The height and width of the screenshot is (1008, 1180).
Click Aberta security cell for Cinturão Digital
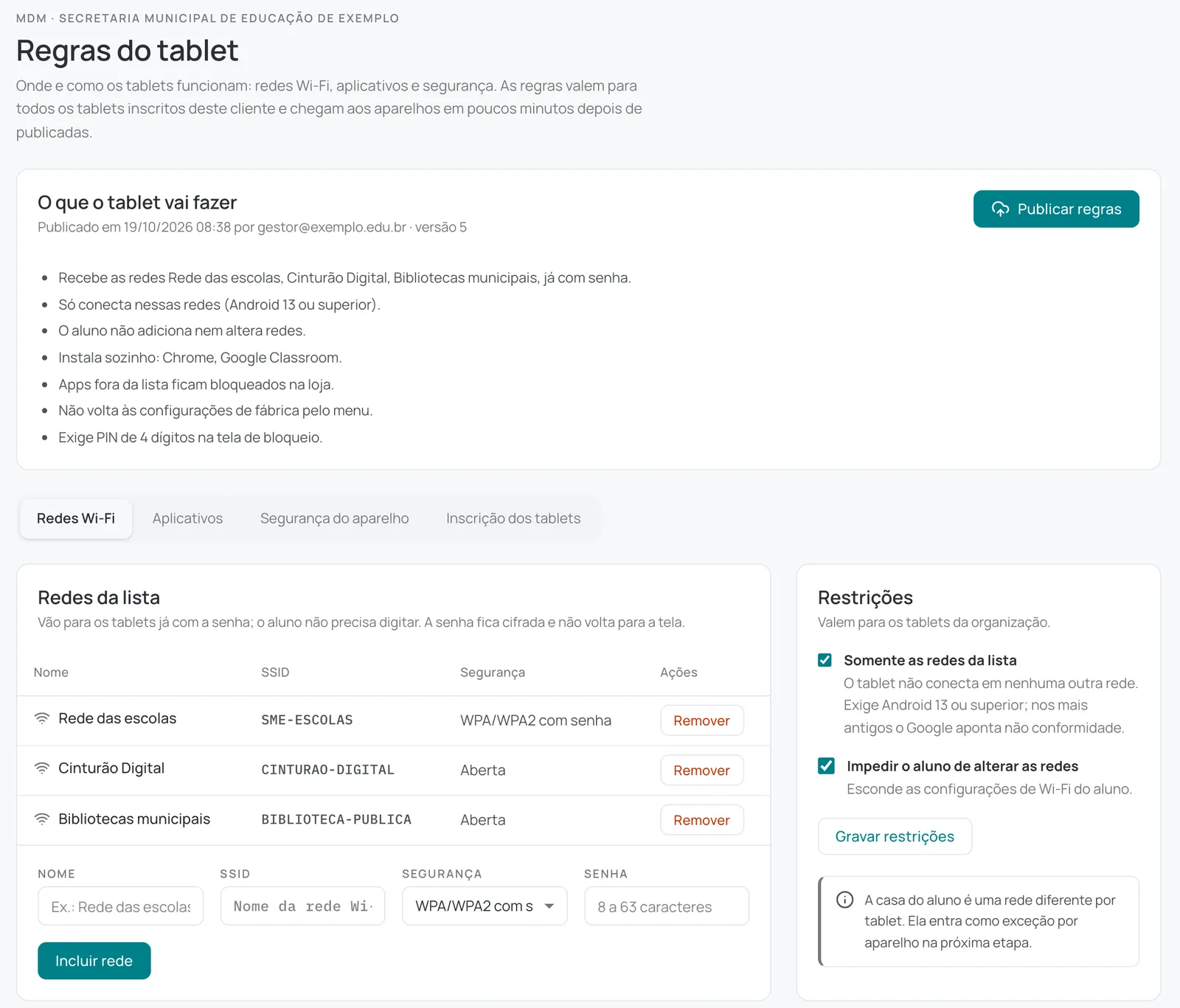pyautogui.click(x=483, y=771)
